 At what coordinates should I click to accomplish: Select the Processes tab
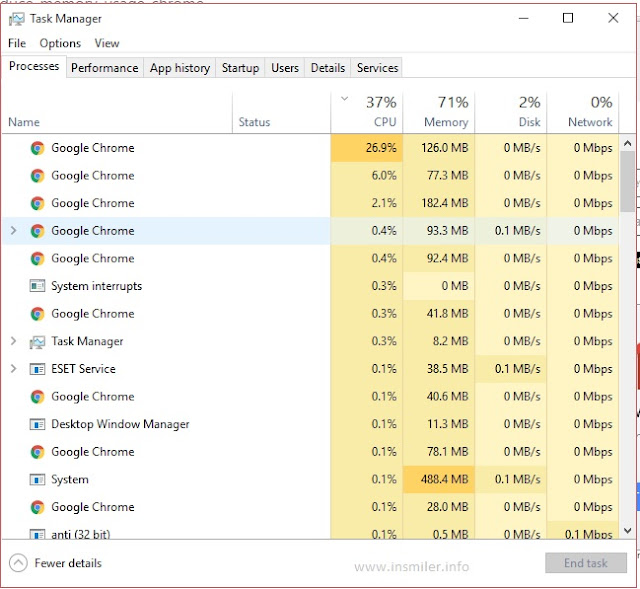34,66
